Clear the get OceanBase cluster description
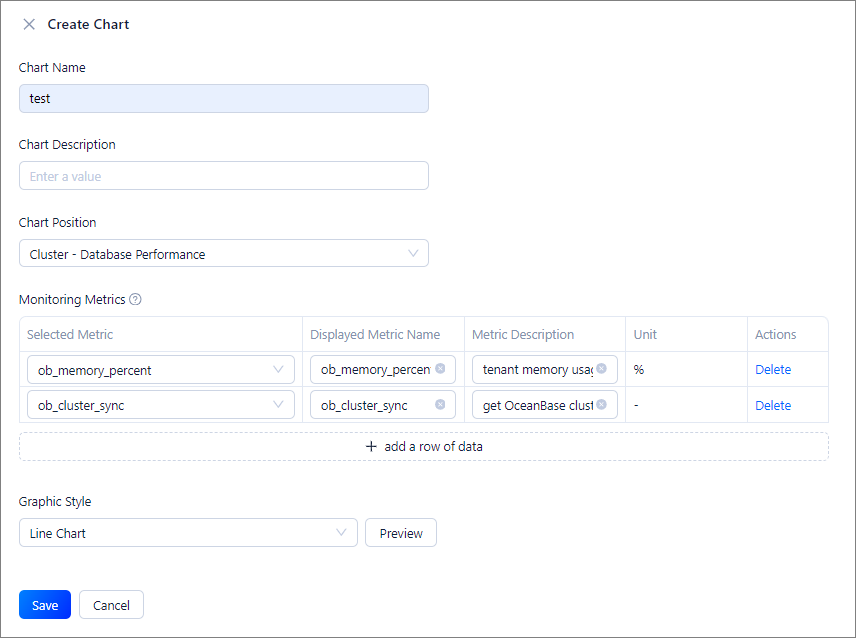Image resolution: width=856 pixels, height=638 pixels. (x=602, y=405)
